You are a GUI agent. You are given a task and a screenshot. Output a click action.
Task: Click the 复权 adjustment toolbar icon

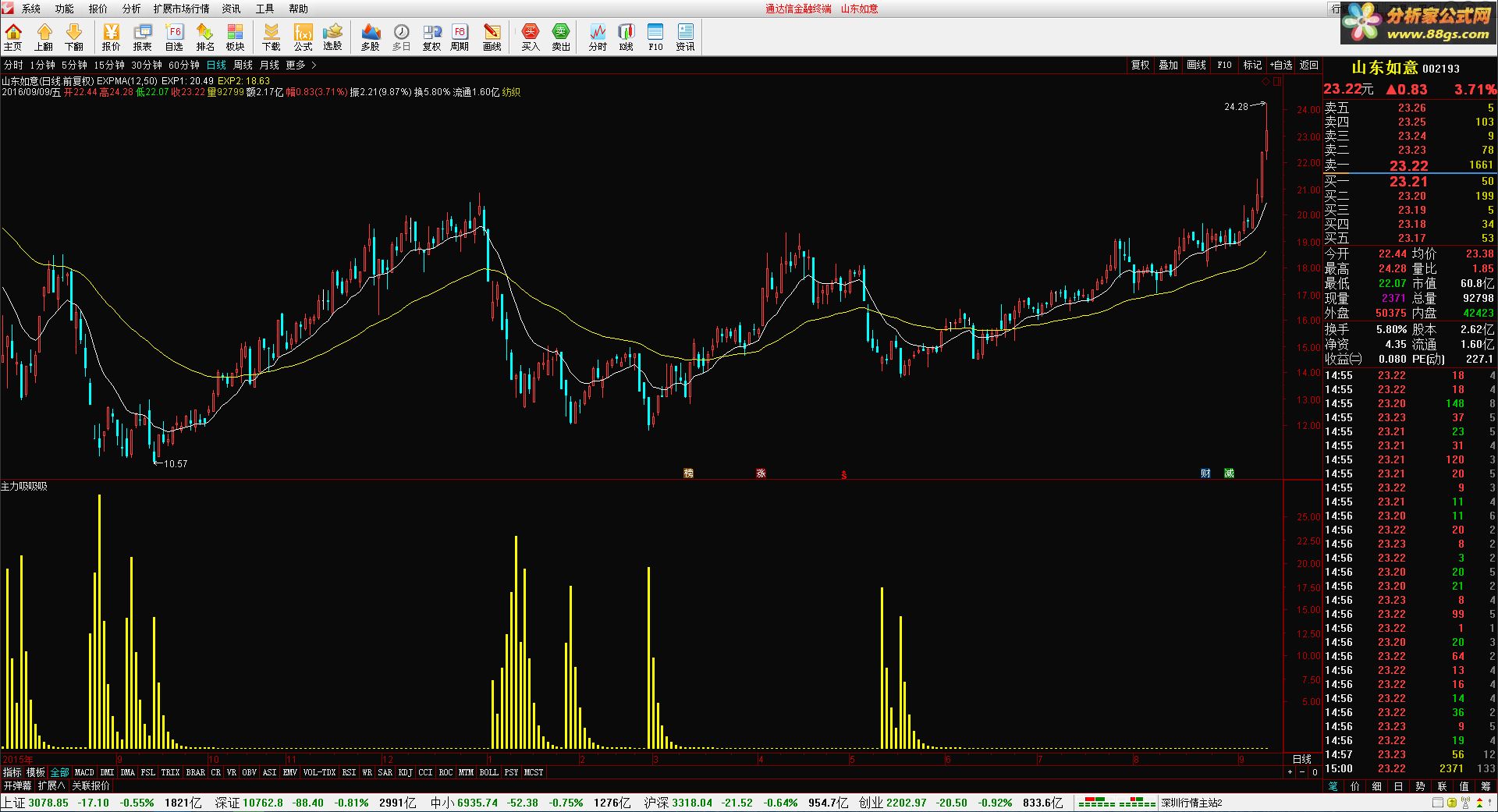click(431, 37)
